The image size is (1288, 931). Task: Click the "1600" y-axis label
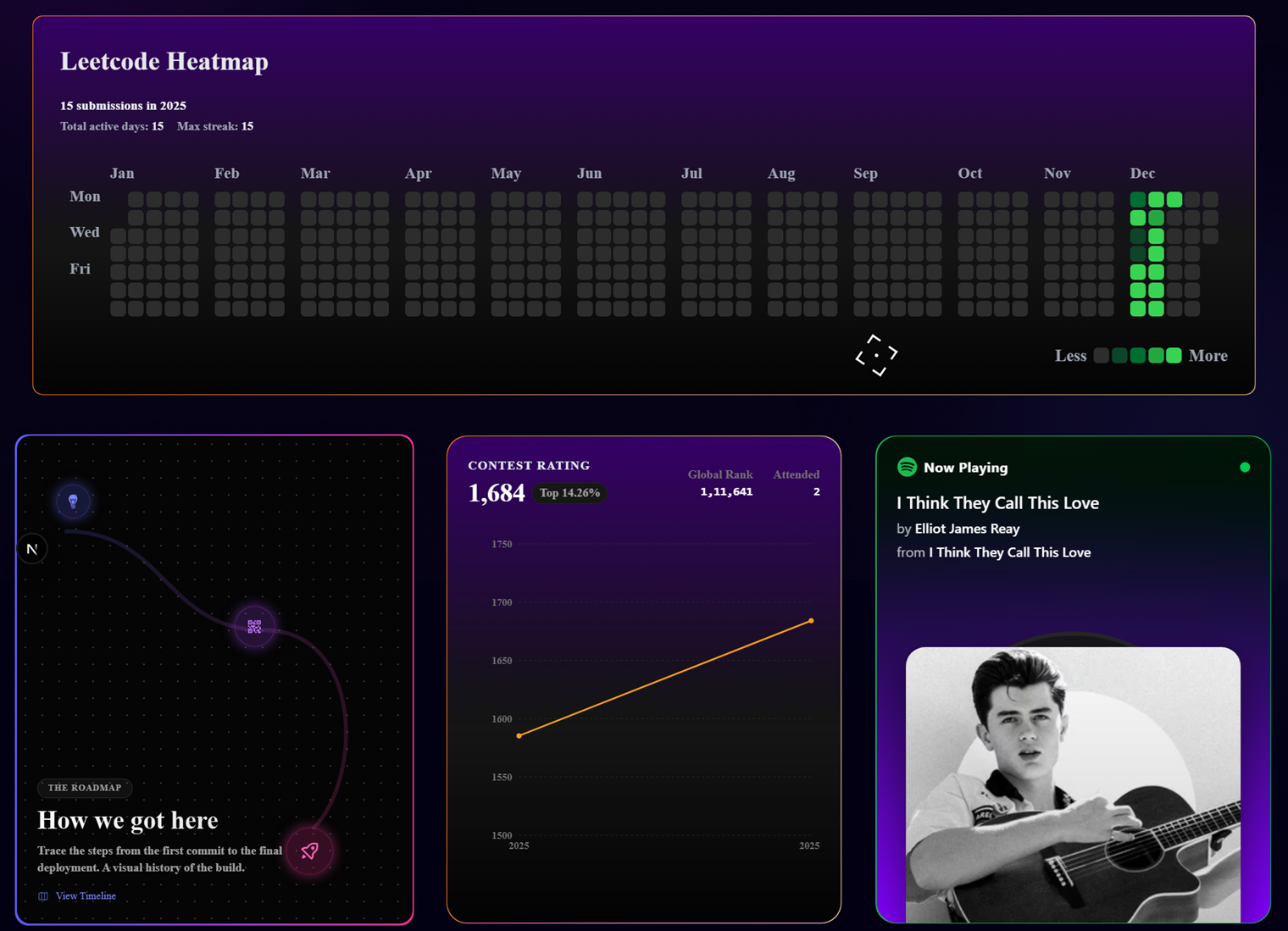click(502, 719)
